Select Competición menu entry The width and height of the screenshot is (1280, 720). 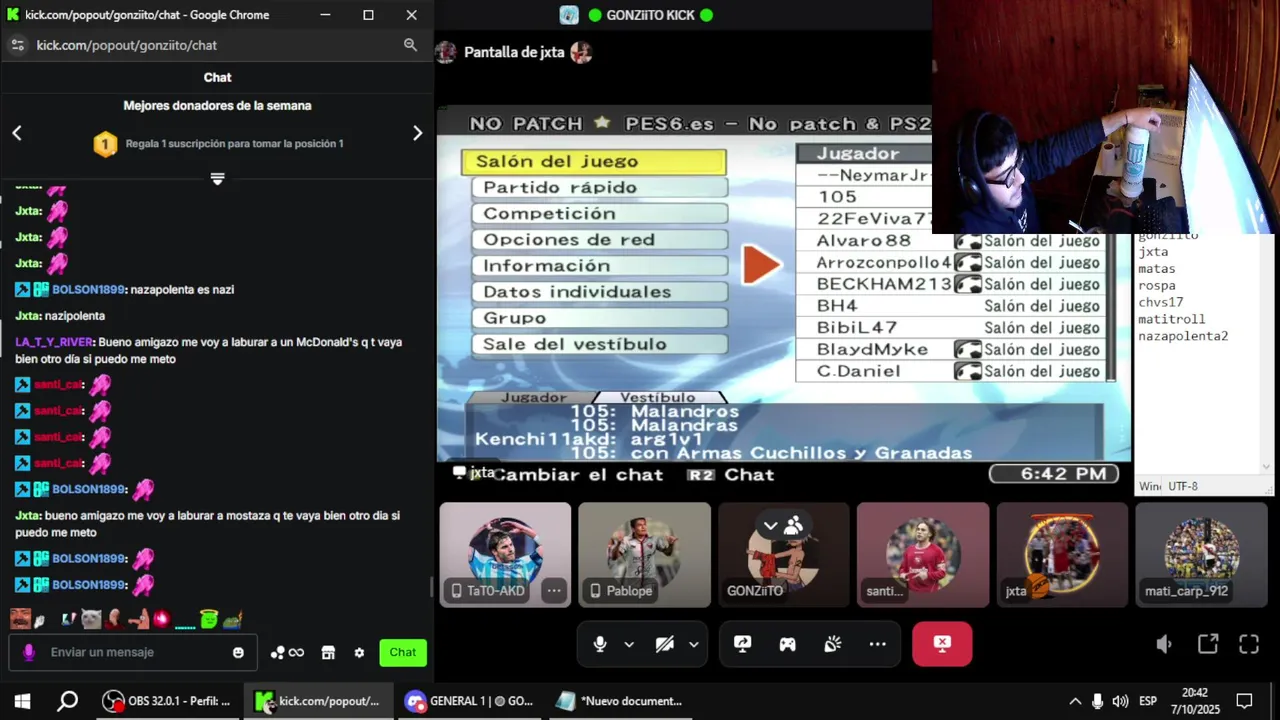600,214
